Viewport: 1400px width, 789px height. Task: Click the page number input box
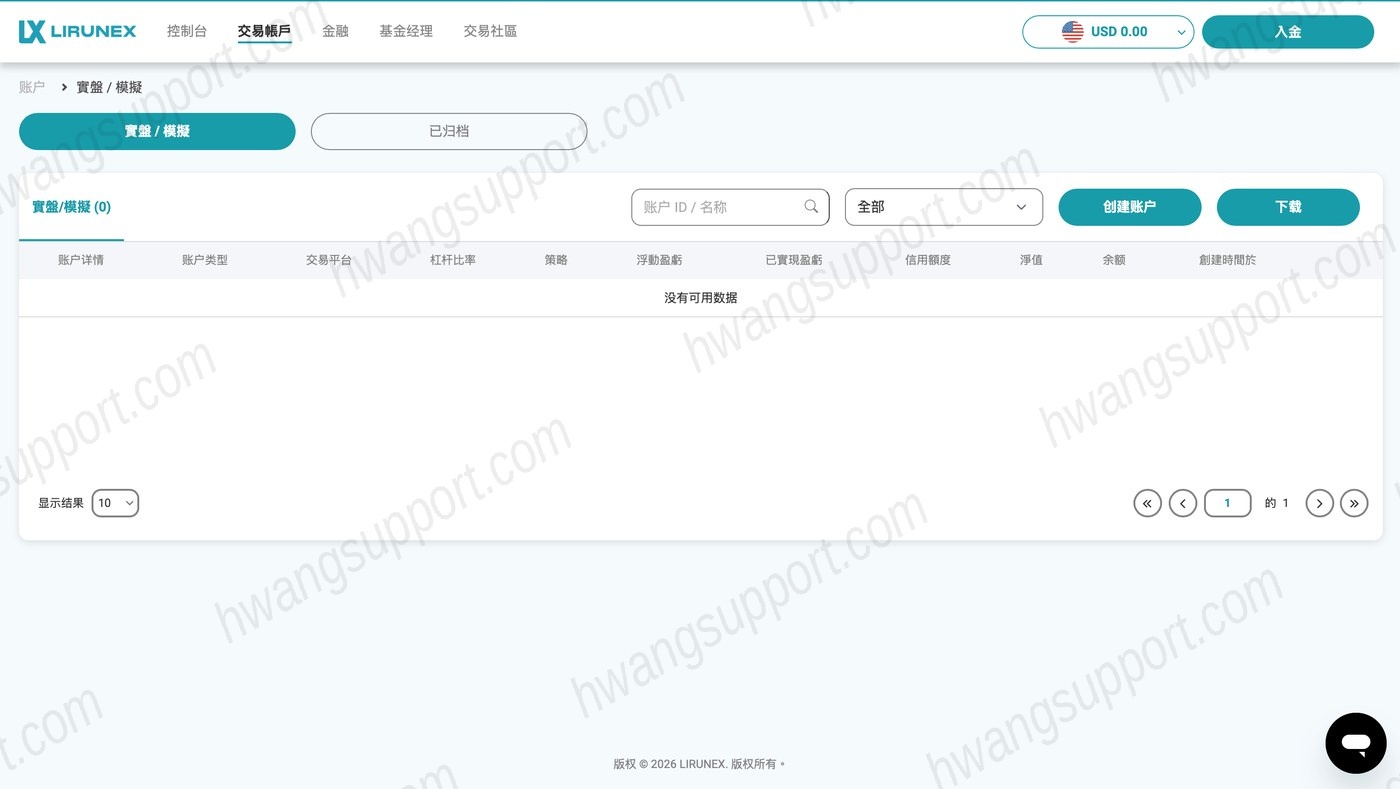coord(1228,503)
